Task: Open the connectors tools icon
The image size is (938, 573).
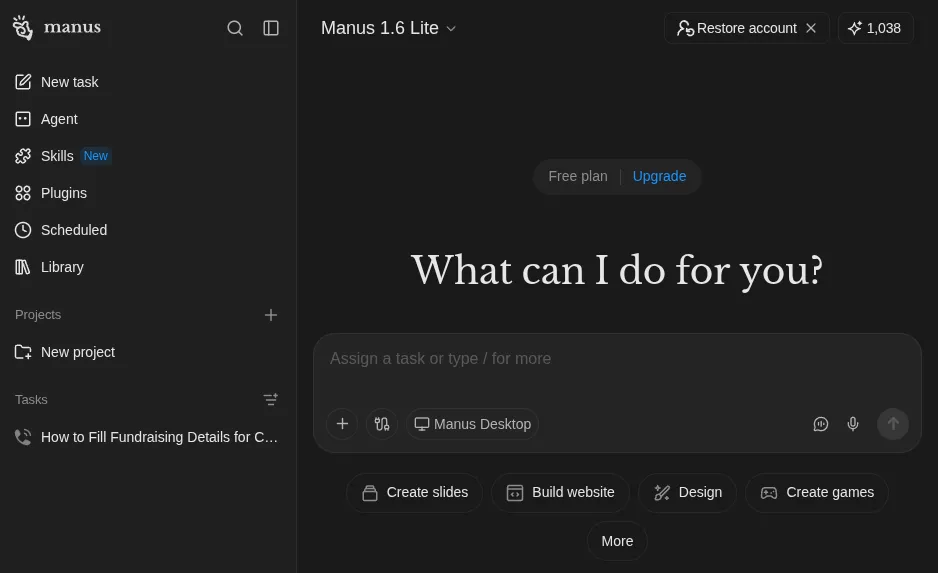Action: click(x=382, y=424)
